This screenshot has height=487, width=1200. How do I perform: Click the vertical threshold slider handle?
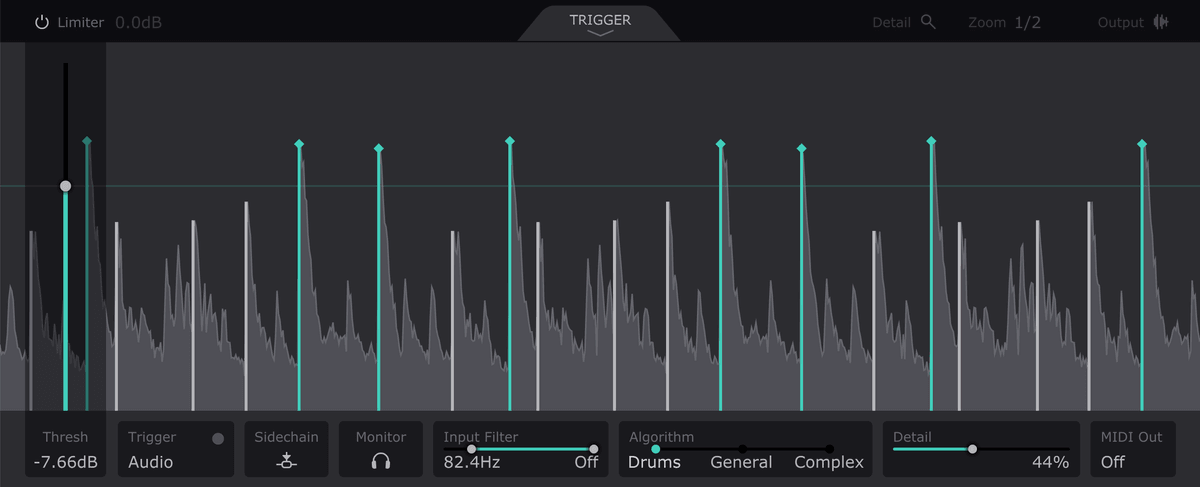point(65,186)
